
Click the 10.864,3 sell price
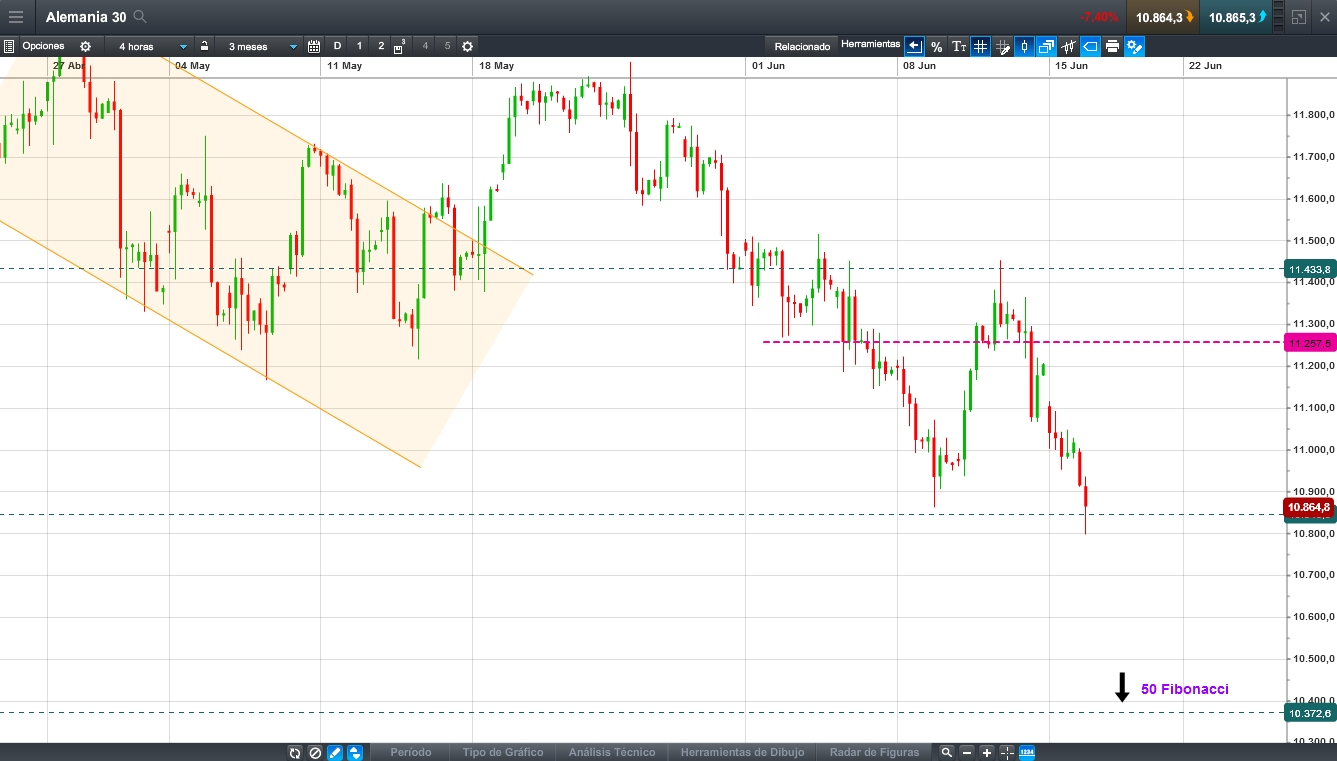[1161, 17]
